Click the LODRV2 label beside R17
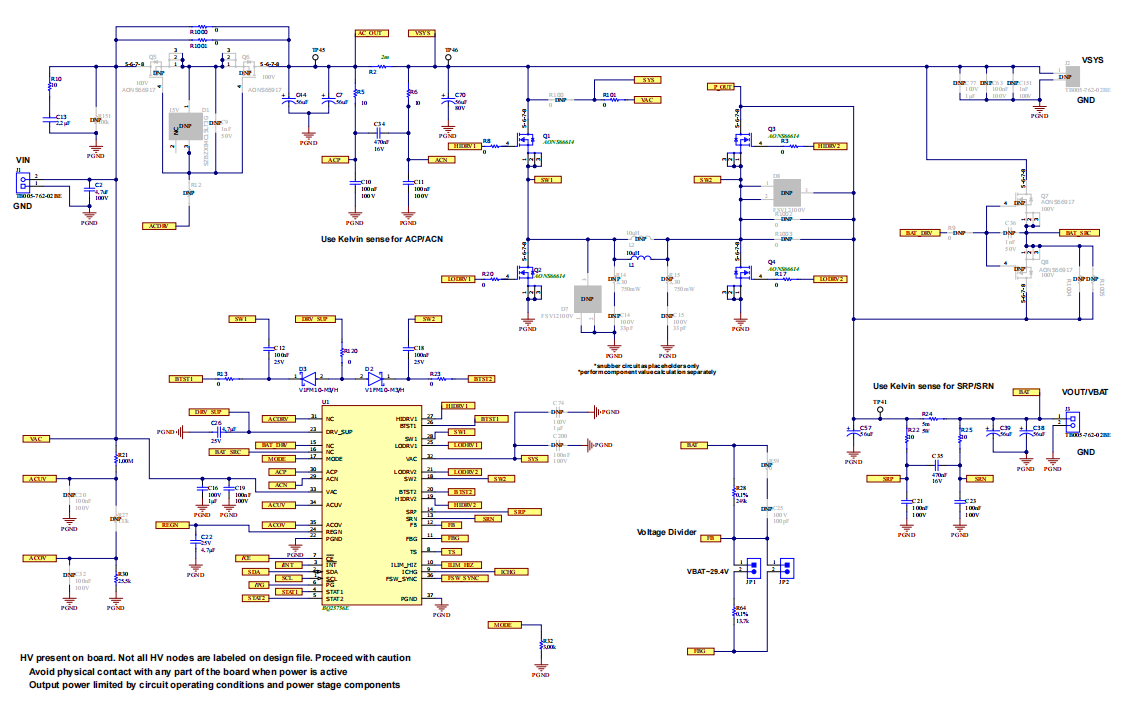 coord(830,279)
